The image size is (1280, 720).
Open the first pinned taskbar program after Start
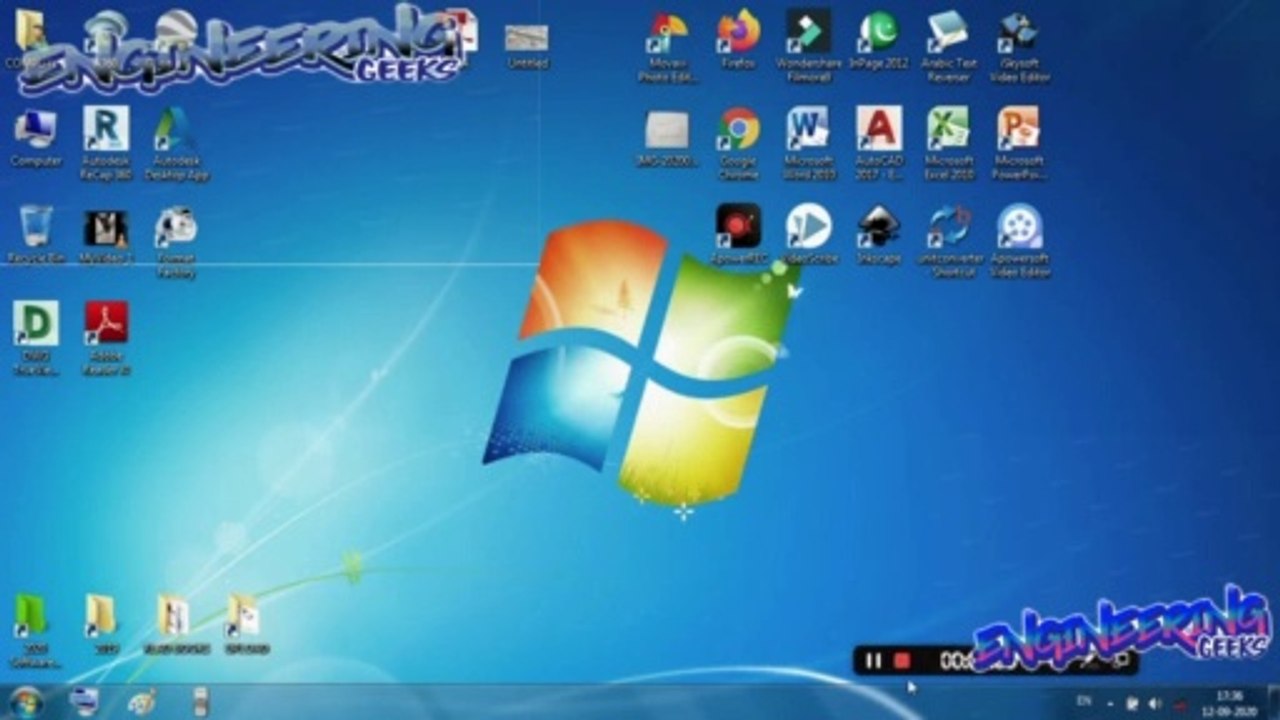click(85, 702)
